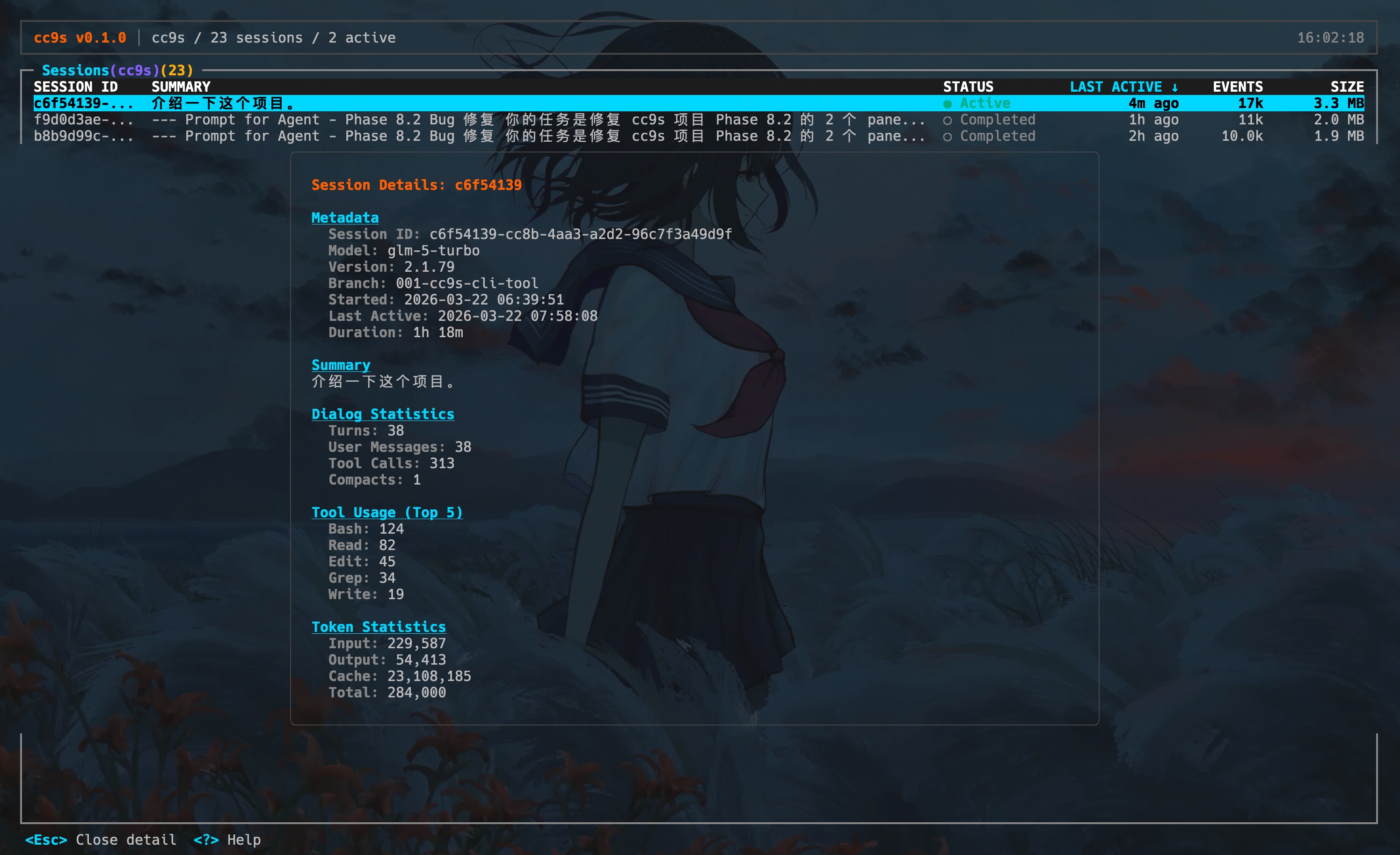Sort by the SIZE column header
The height and width of the screenshot is (855, 1400).
pos(1347,87)
